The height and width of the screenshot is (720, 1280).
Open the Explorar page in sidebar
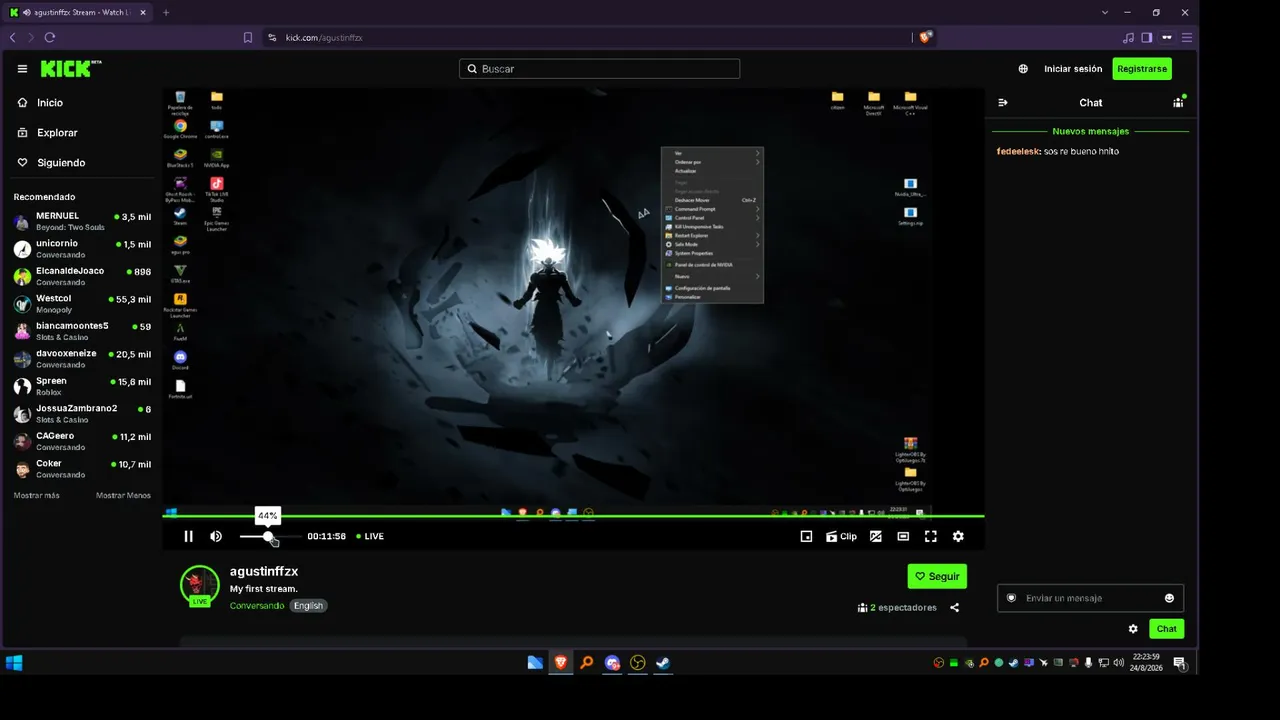pos(47,132)
